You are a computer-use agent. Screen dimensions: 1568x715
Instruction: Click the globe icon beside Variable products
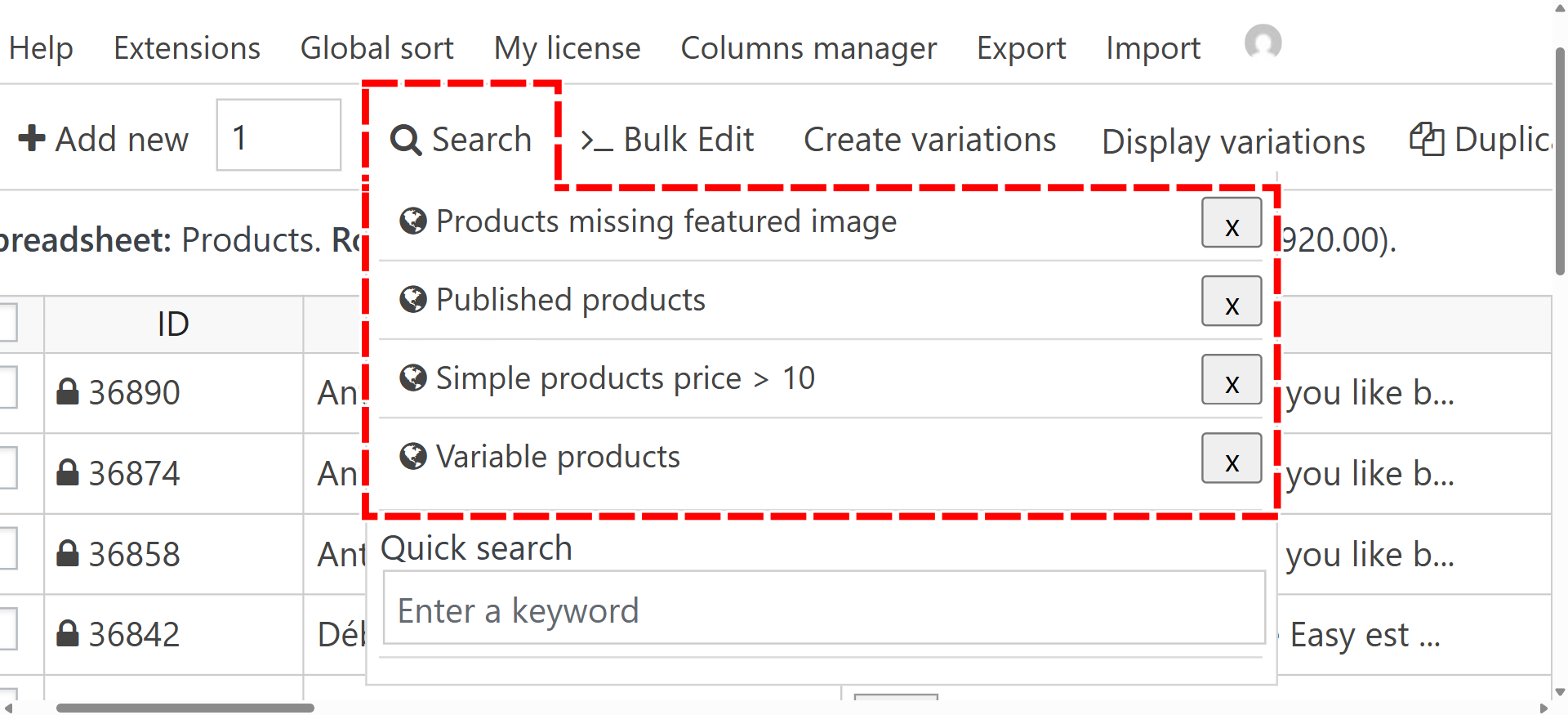coord(413,457)
